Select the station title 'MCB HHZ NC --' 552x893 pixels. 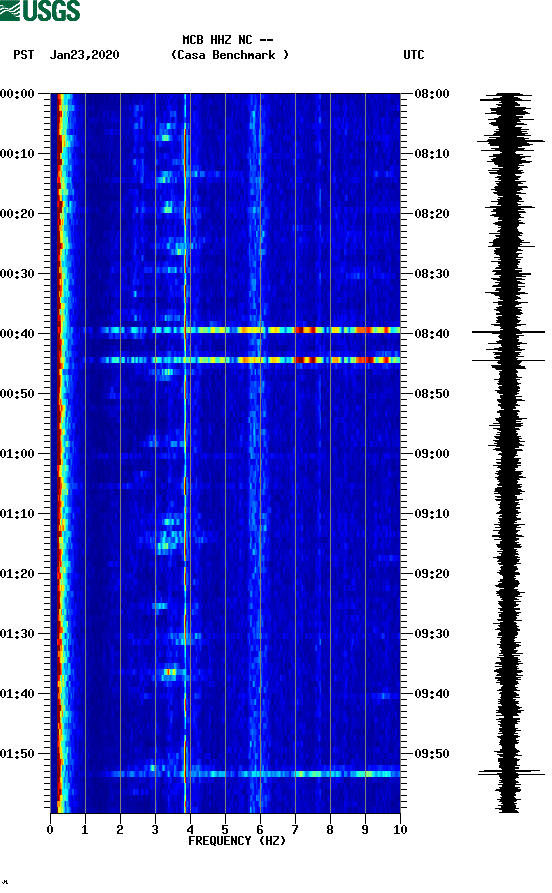tap(228, 40)
